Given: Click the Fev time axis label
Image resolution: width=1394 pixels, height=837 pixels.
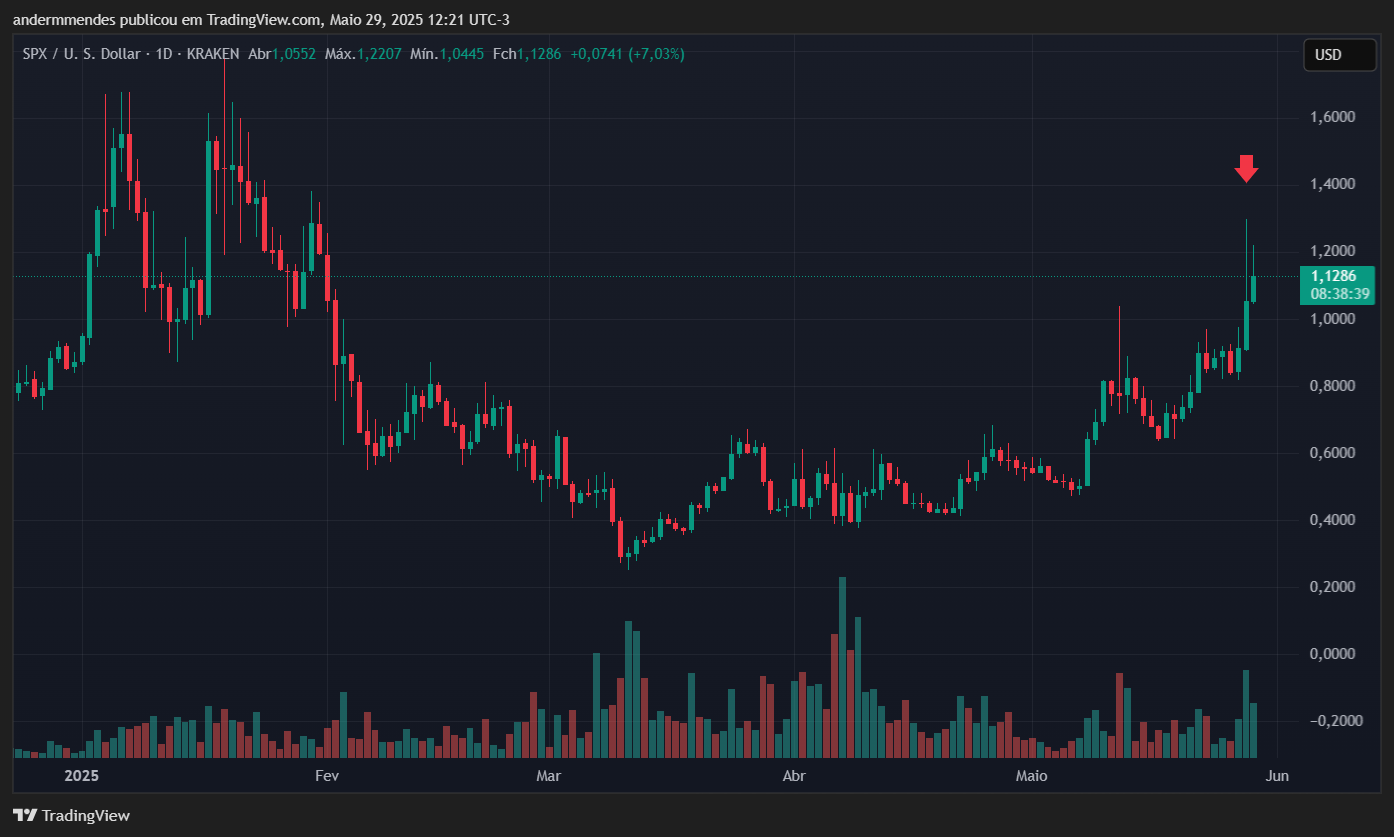Looking at the screenshot, I should (327, 776).
